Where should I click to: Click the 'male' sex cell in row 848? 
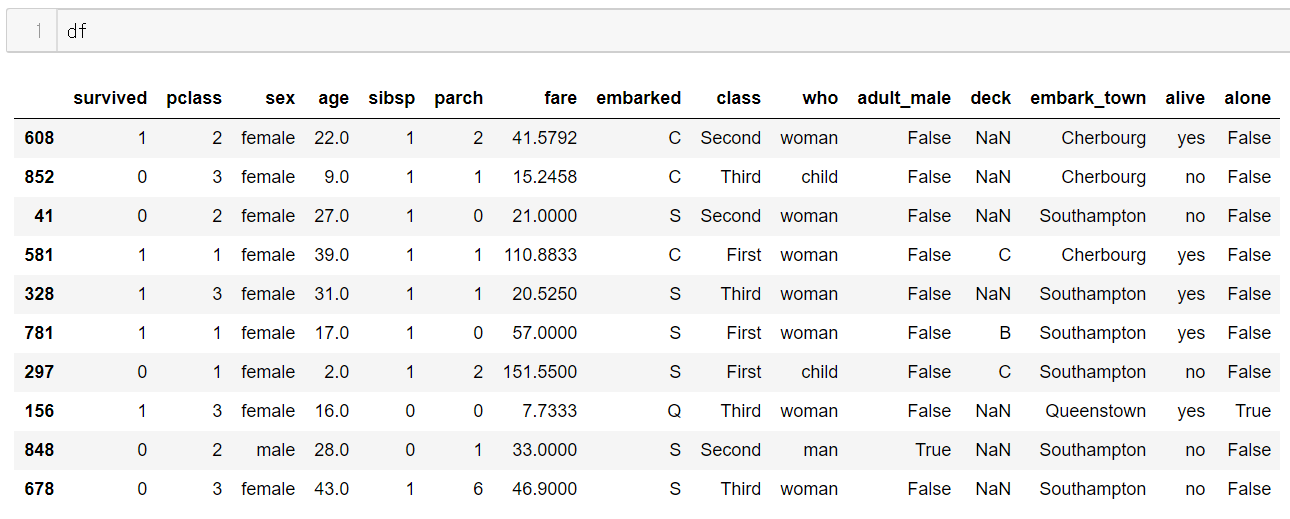click(x=275, y=450)
